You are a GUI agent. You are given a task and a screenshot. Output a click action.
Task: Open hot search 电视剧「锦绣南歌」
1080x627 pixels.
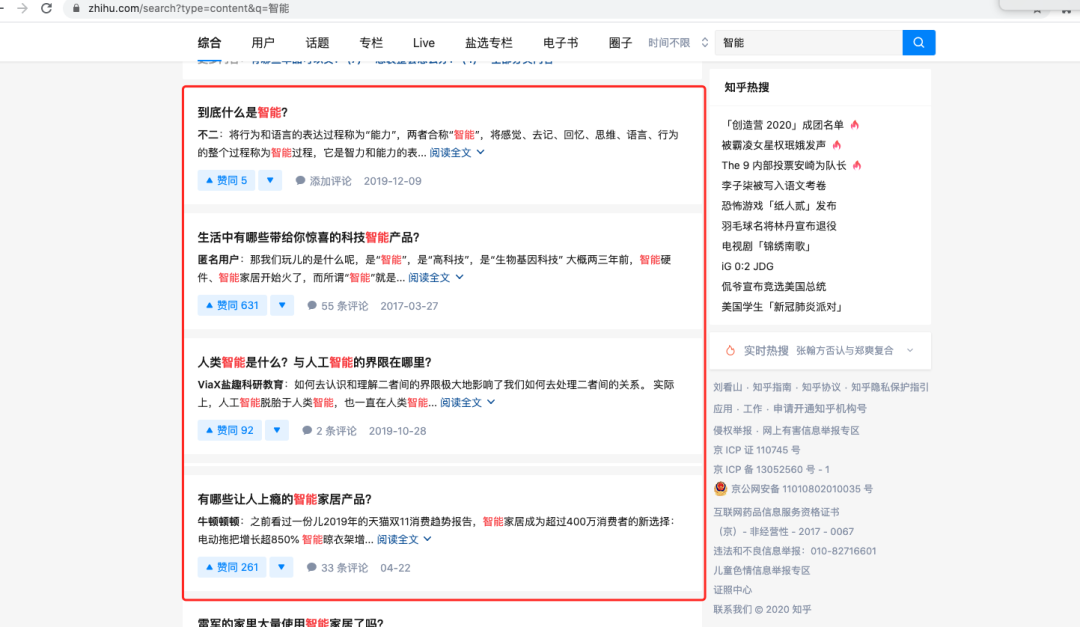coord(768,245)
